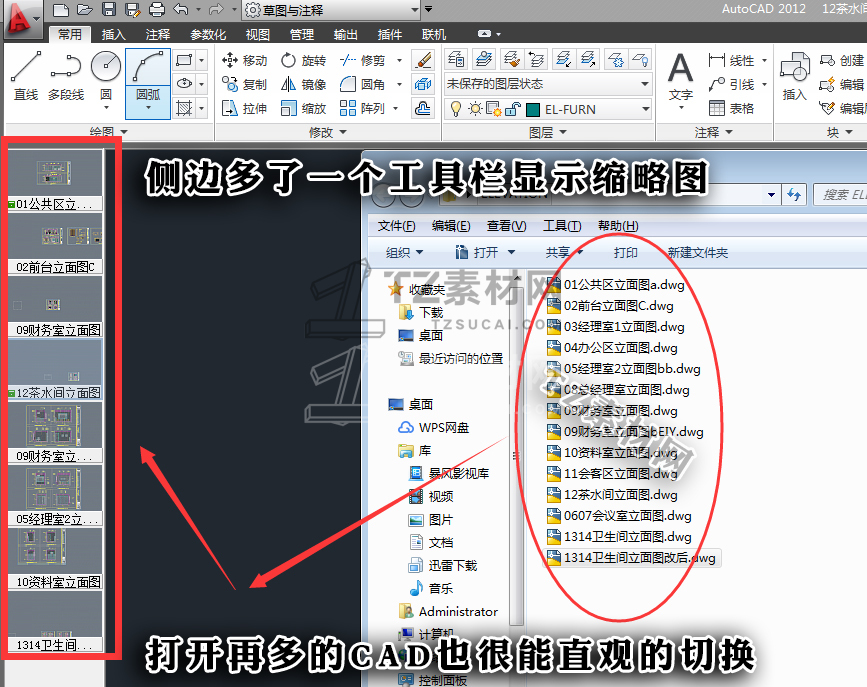This screenshot has height=687, width=867.
Task: Click the 移动 (Move) tool
Action: click(244, 60)
